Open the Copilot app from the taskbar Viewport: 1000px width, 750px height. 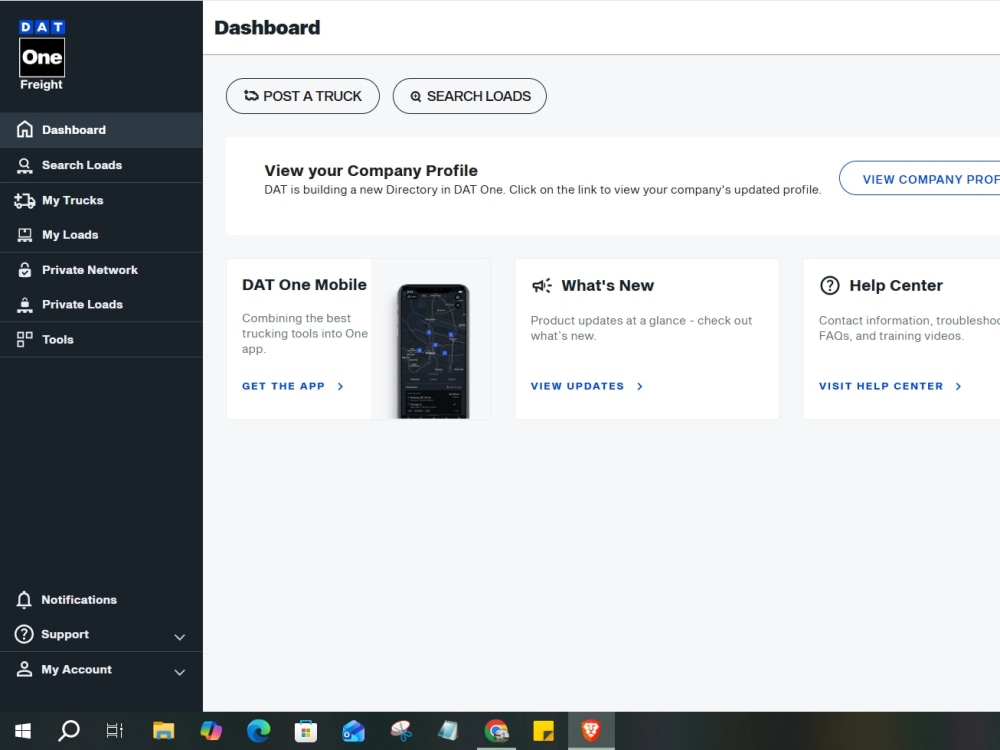tap(211, 731)
